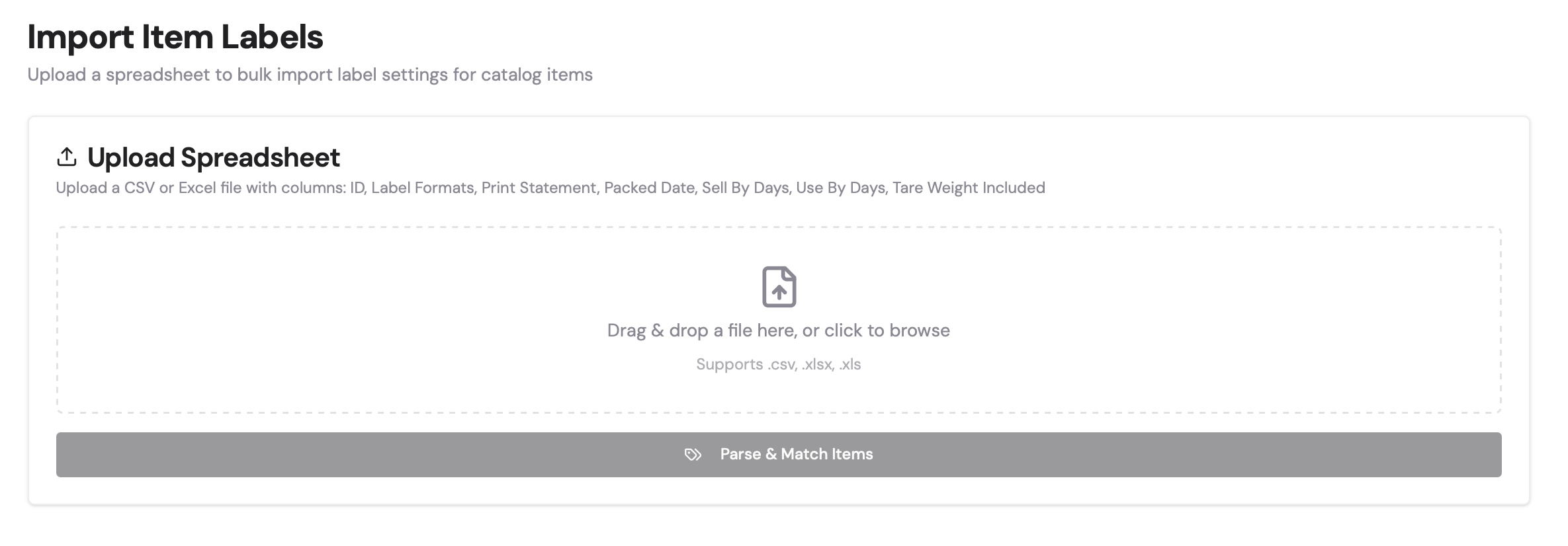Screen dimensions: 1568x546
Task: Click the 'Import Item Labels' page title
Action: (175, 37)
